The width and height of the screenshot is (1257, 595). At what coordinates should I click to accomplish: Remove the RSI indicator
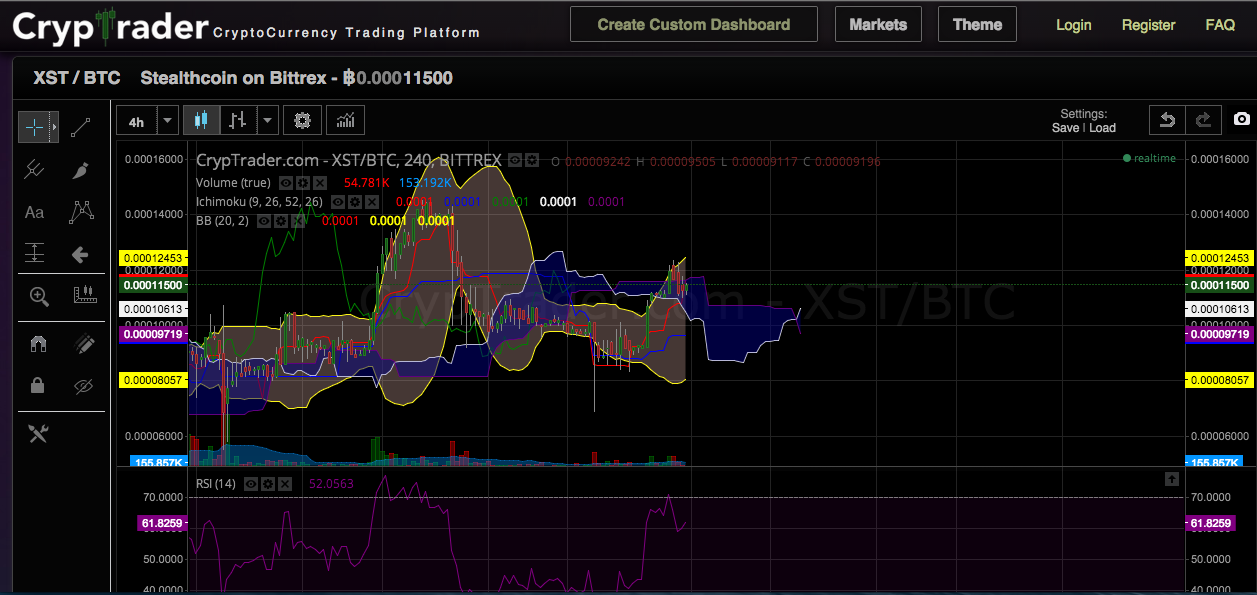point(285,484)
